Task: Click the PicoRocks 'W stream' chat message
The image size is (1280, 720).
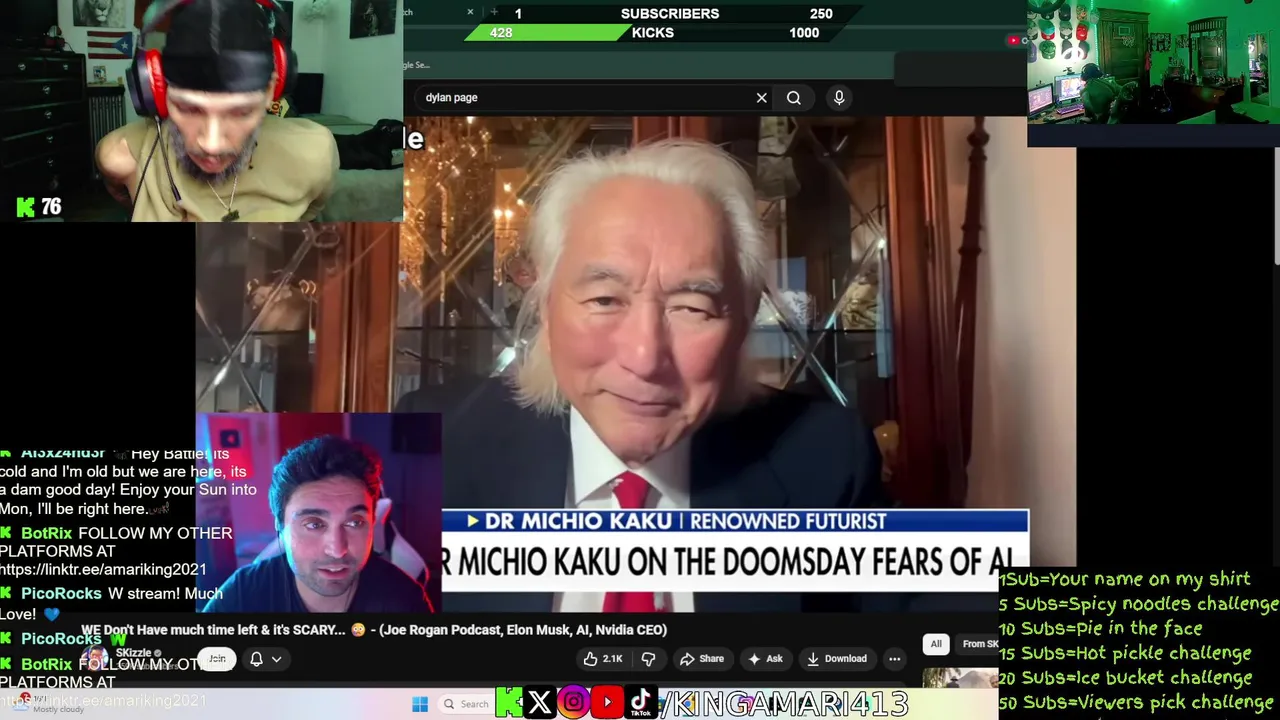Action: [112, 603]
